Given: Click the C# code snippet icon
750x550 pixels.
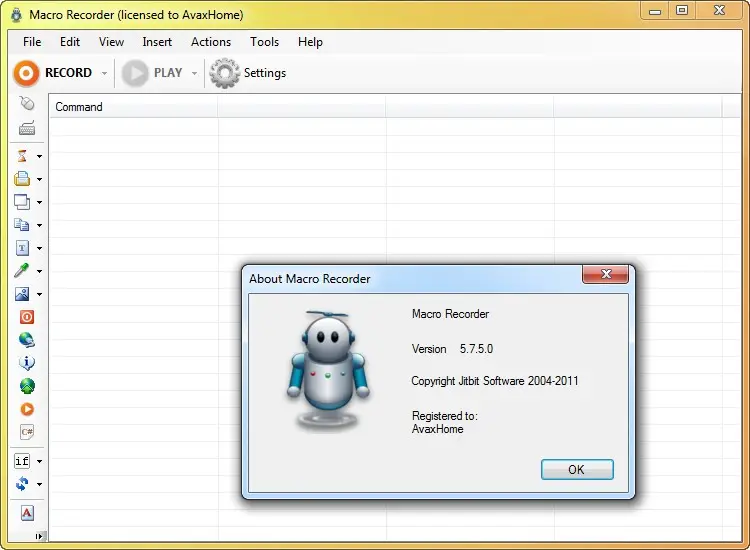Looking at the screenshot, I should (27, 432).
